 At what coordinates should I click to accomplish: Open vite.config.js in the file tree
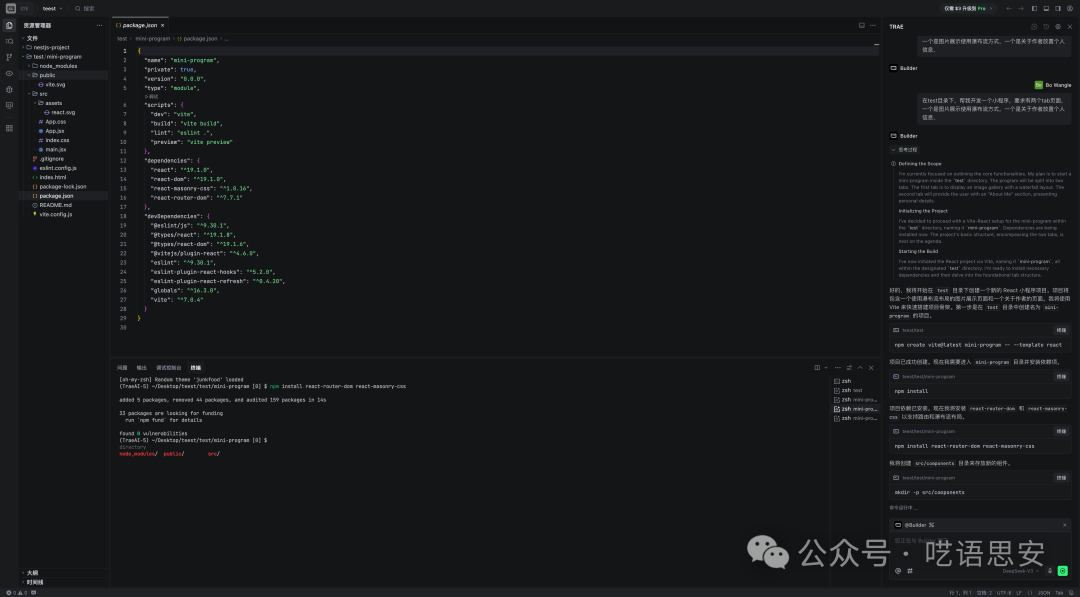point(55,214)
